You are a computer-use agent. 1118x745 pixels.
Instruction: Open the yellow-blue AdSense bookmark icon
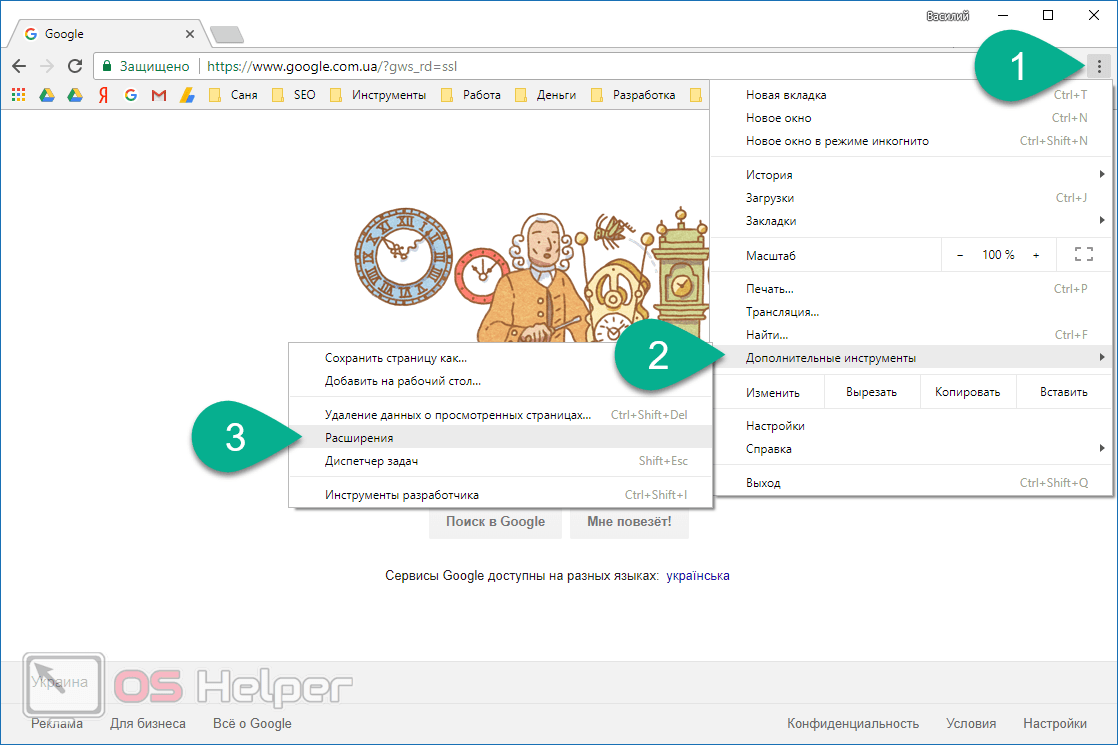tap(187, 95)
